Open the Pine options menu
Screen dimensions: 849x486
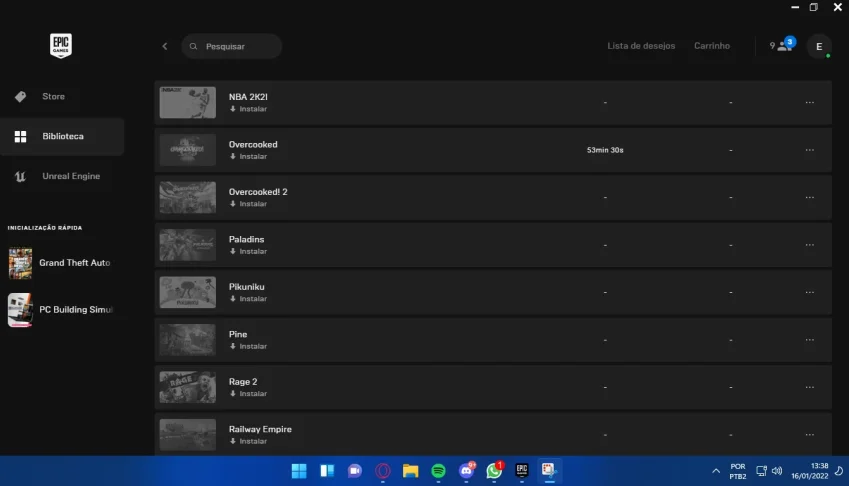(x=809, y=340)
